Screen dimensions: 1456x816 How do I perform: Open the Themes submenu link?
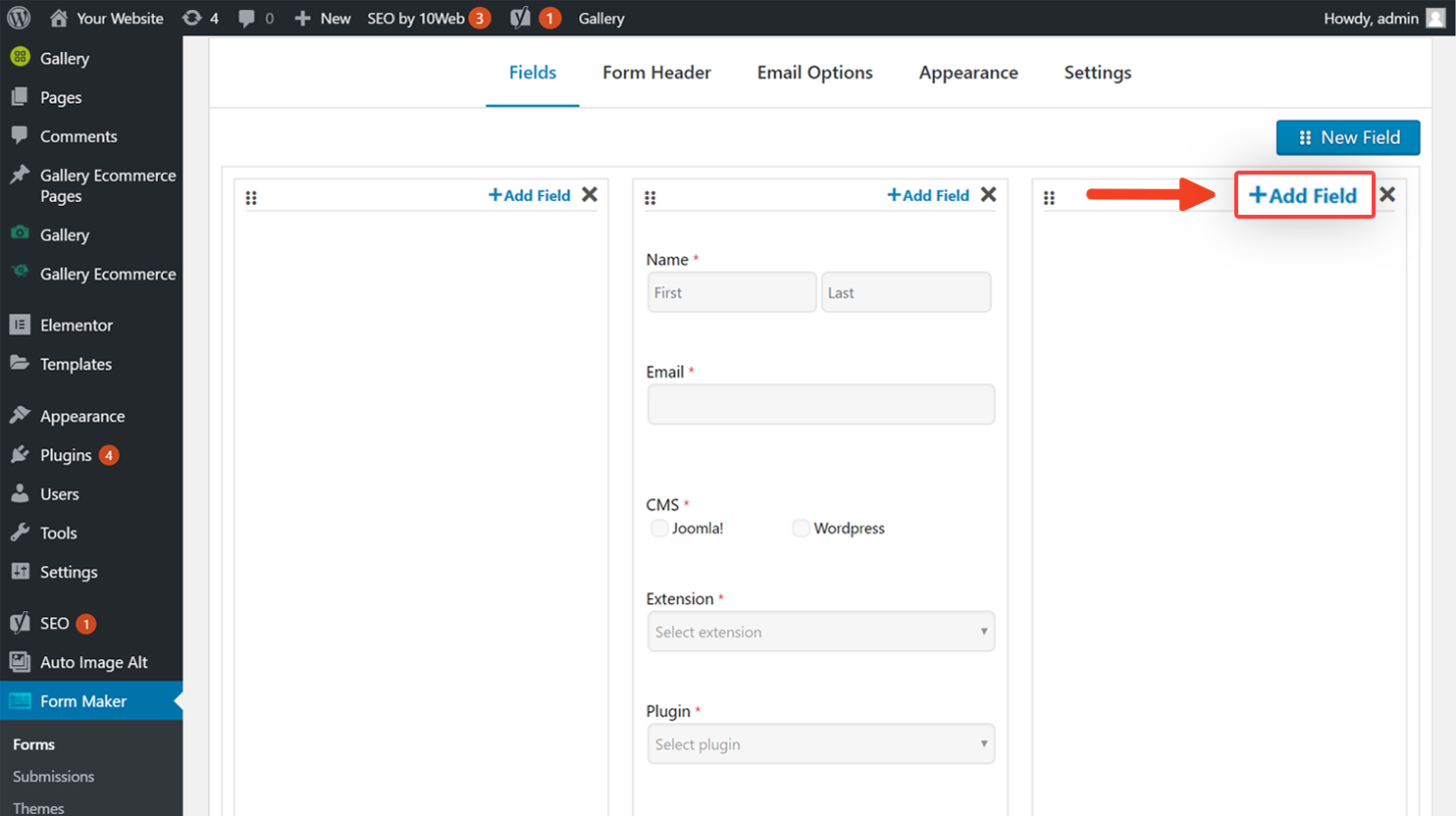(38, 807)
